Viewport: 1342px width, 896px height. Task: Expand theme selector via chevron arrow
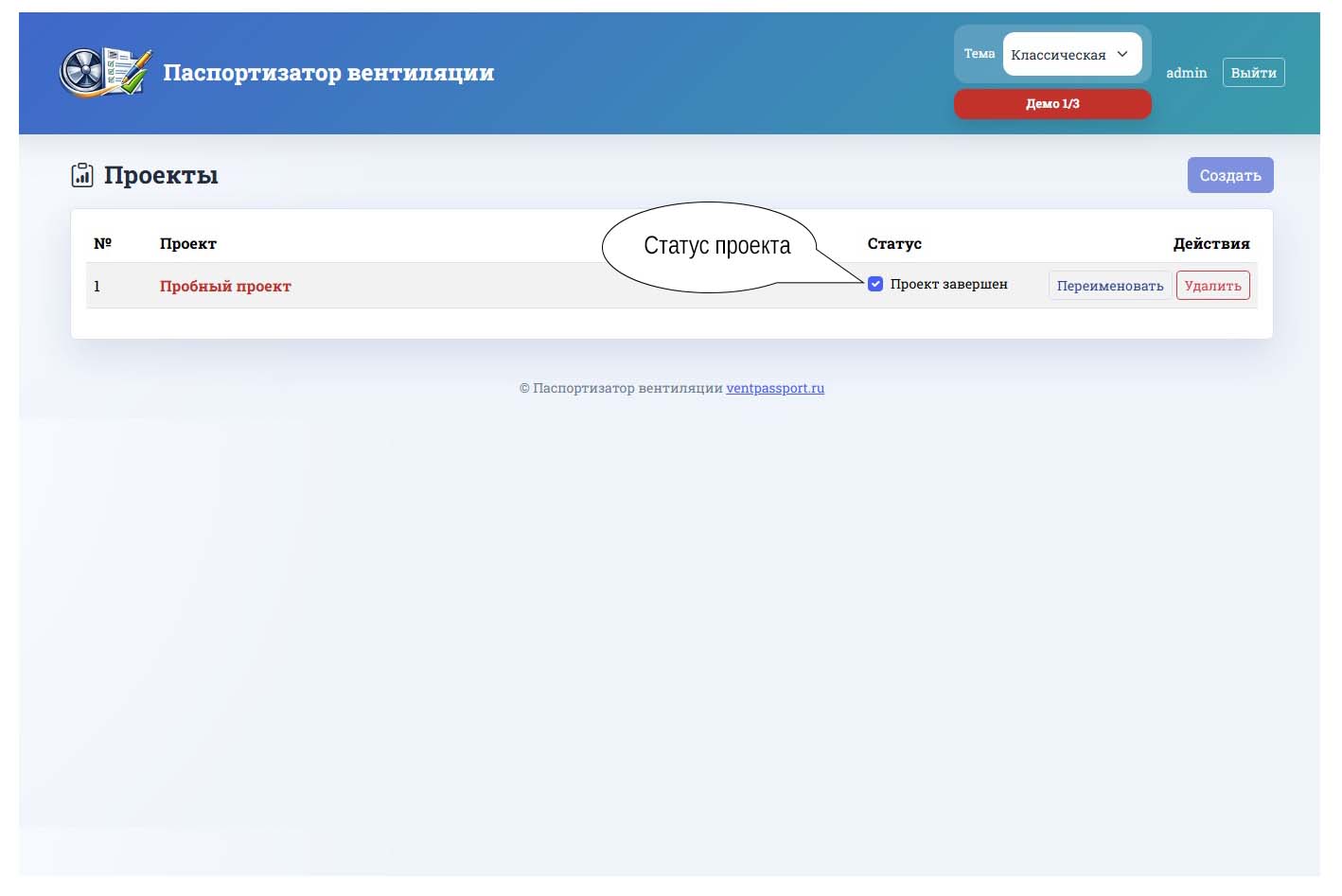pos(1122,54)
